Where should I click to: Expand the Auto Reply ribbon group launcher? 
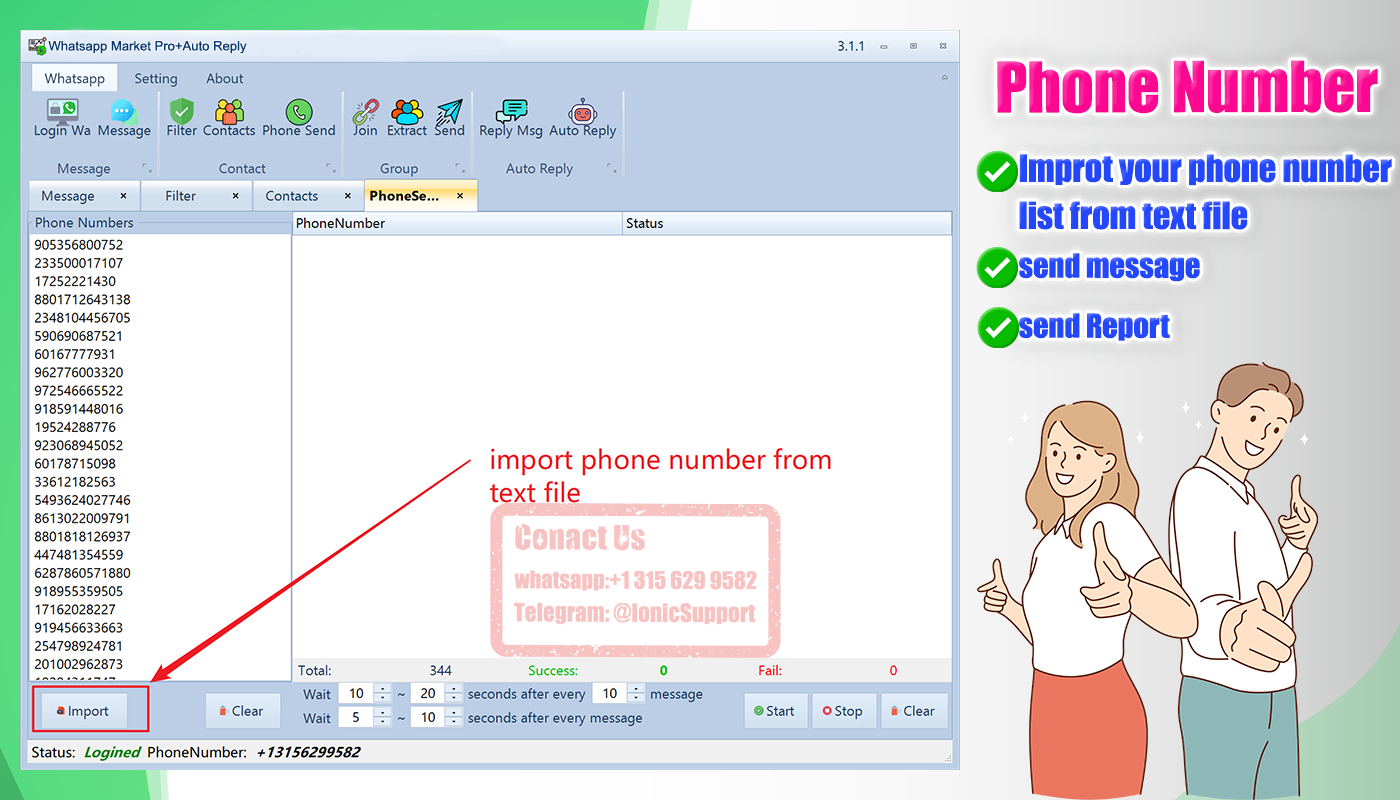tap(612, 168)
